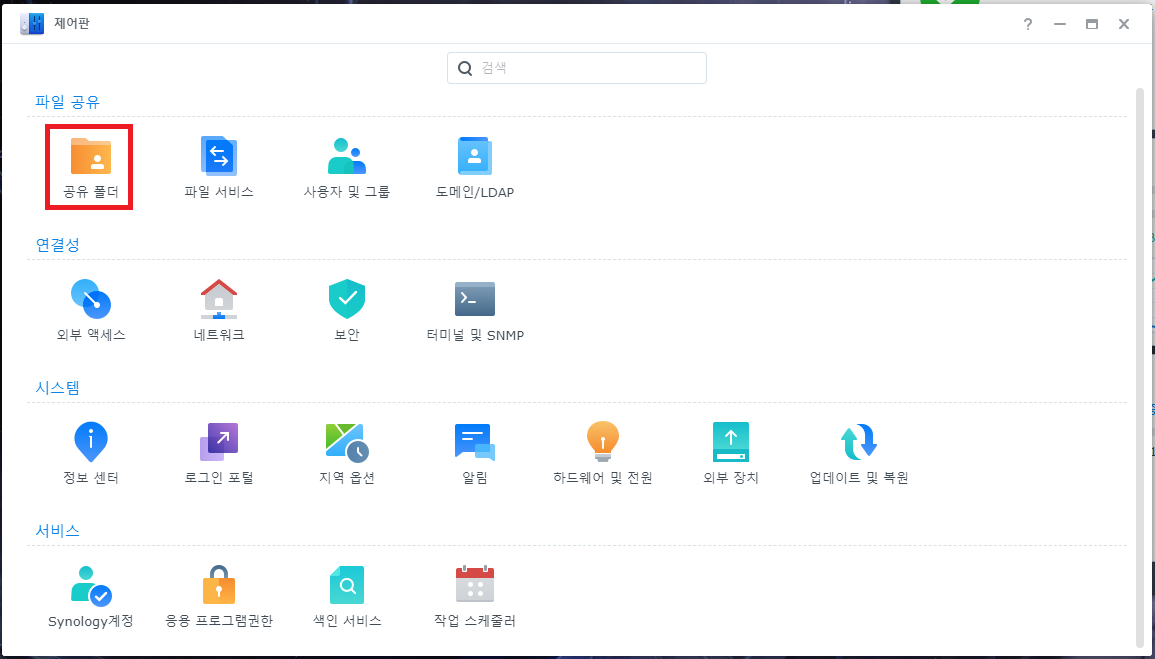Open the 알림 notification settings
This screenshot has width=1155, height=659.
475,443
